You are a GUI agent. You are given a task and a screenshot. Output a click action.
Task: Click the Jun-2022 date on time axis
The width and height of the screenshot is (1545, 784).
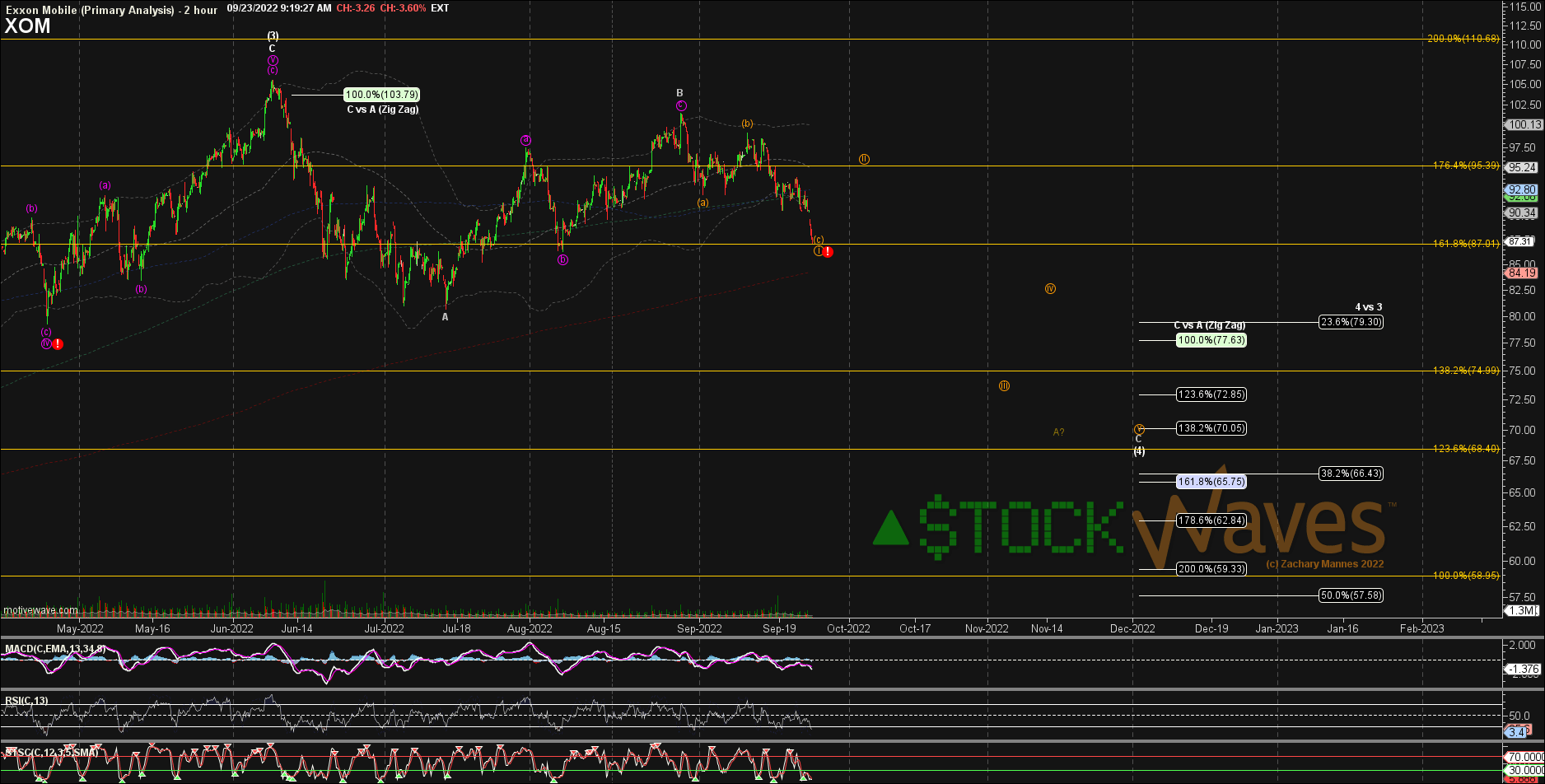point(231,628)
